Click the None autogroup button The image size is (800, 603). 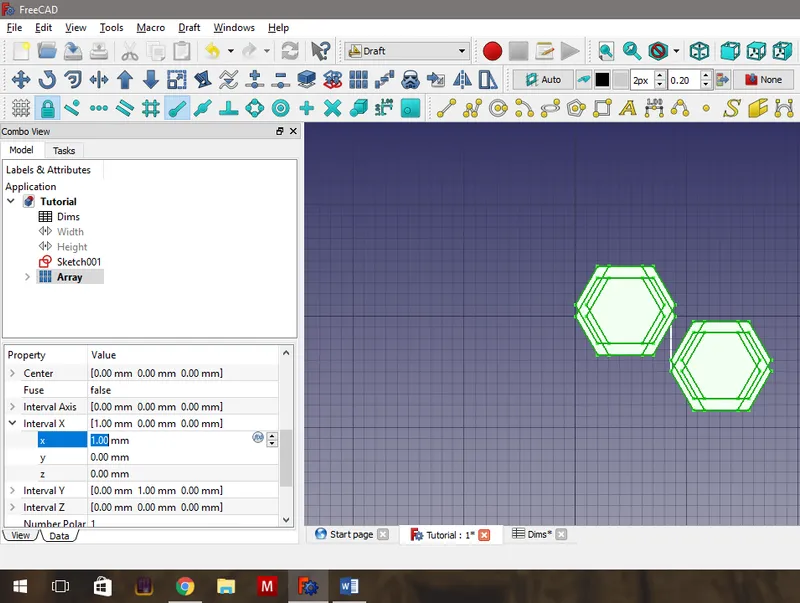coord(763,80)
